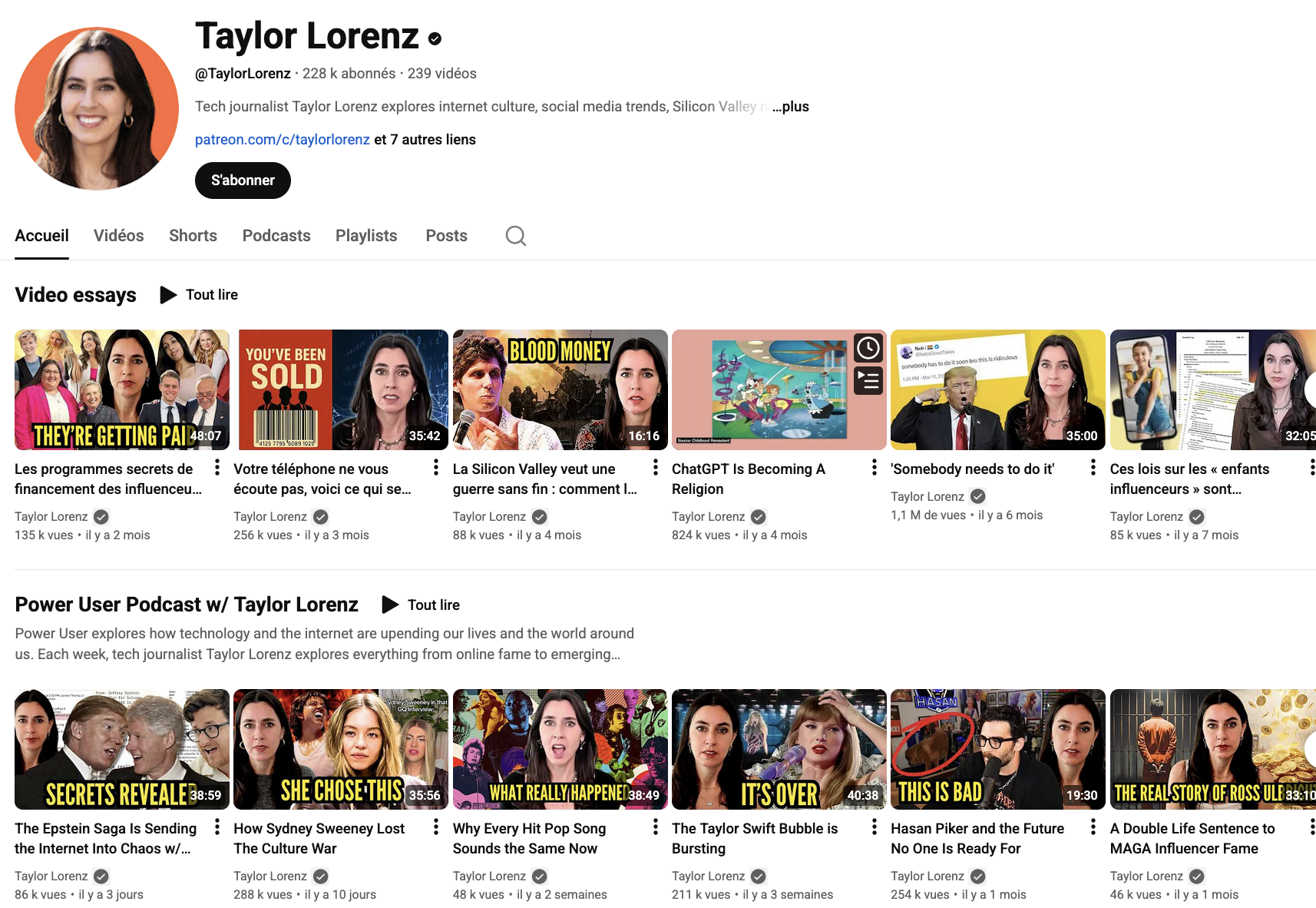1316x908 pixels.
Task: Click the channel search magnifier icon
Action: [x=515, y=236]
